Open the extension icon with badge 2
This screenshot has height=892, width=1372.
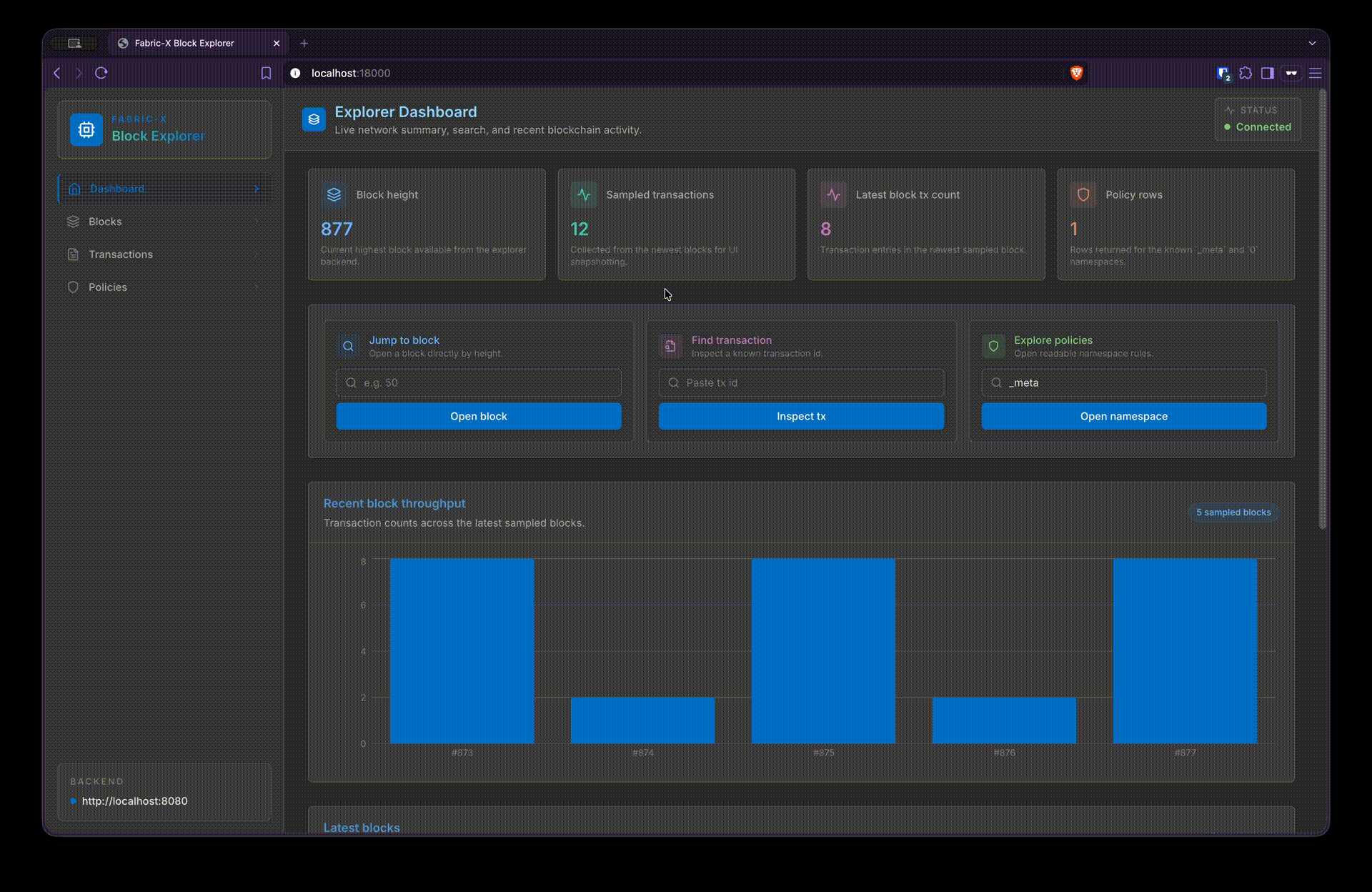1223,74
